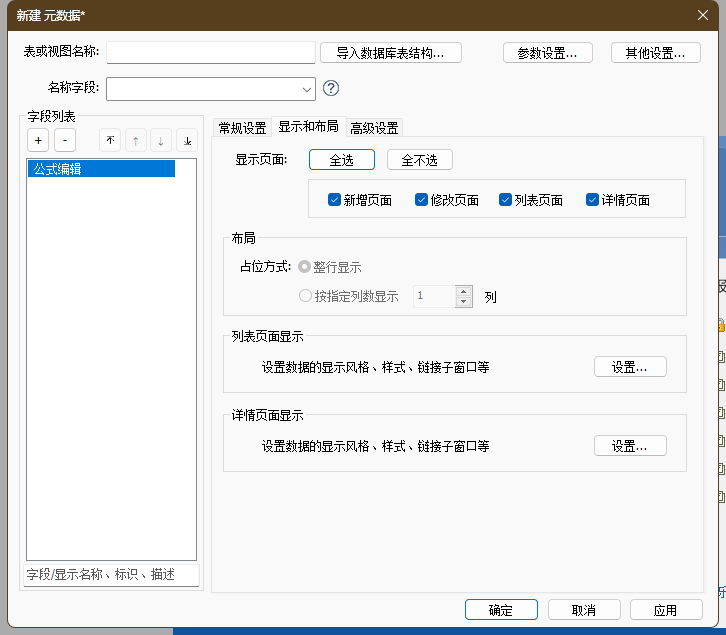Image resolution: width=726 pixels, height=635 pixels.
Task: Click the 表或视图名称 text input
Action: tap(211, 52)
